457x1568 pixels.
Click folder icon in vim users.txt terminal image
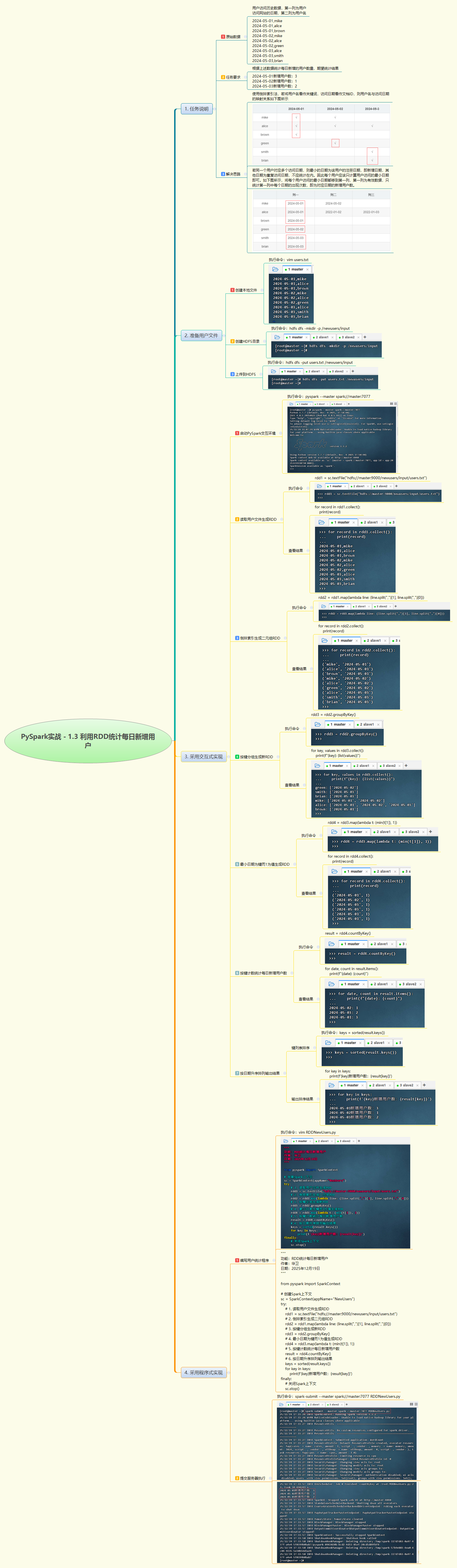coord(275,269)
